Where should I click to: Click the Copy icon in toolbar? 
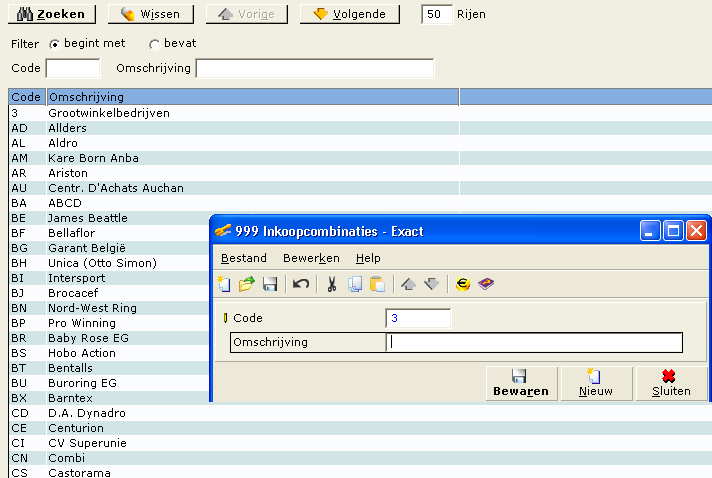[355, 284]
